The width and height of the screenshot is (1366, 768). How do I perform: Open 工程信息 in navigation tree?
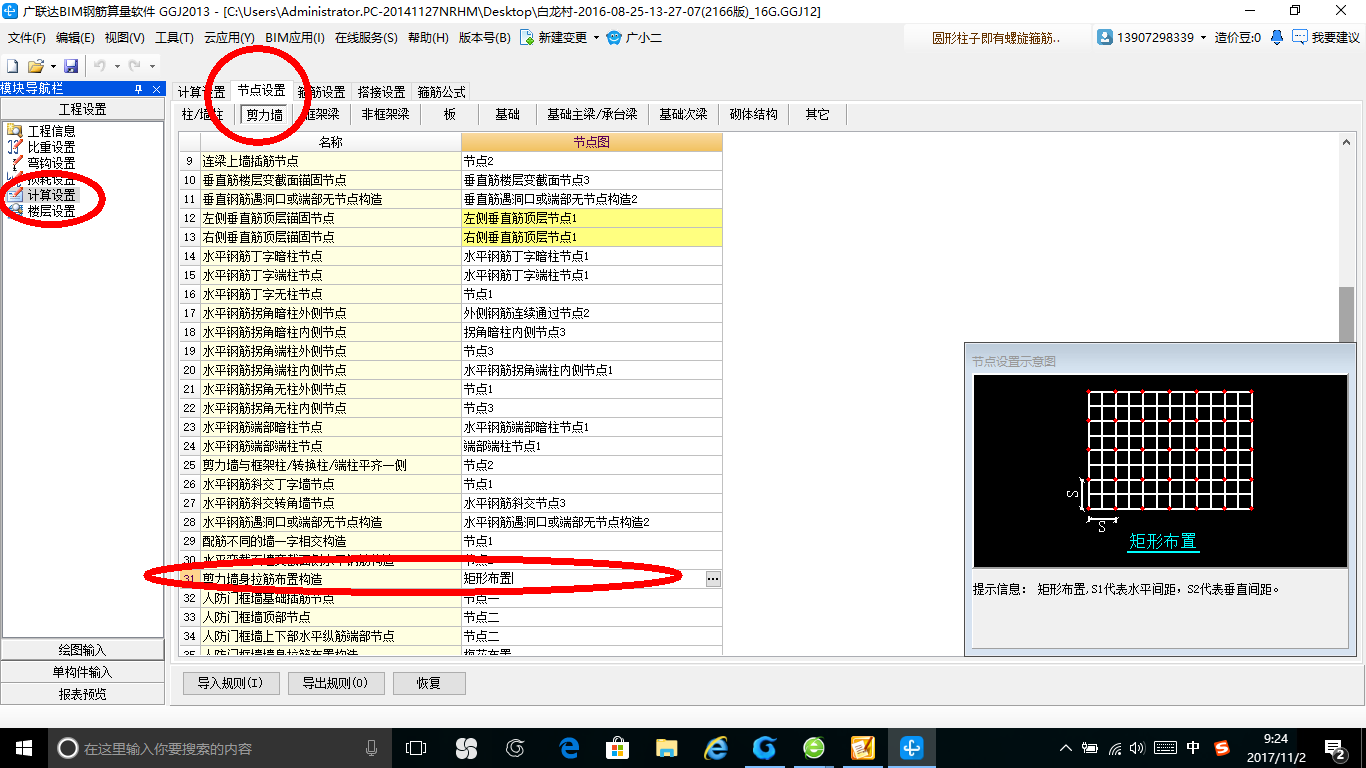pyautogui.click(x=51, y=131)
